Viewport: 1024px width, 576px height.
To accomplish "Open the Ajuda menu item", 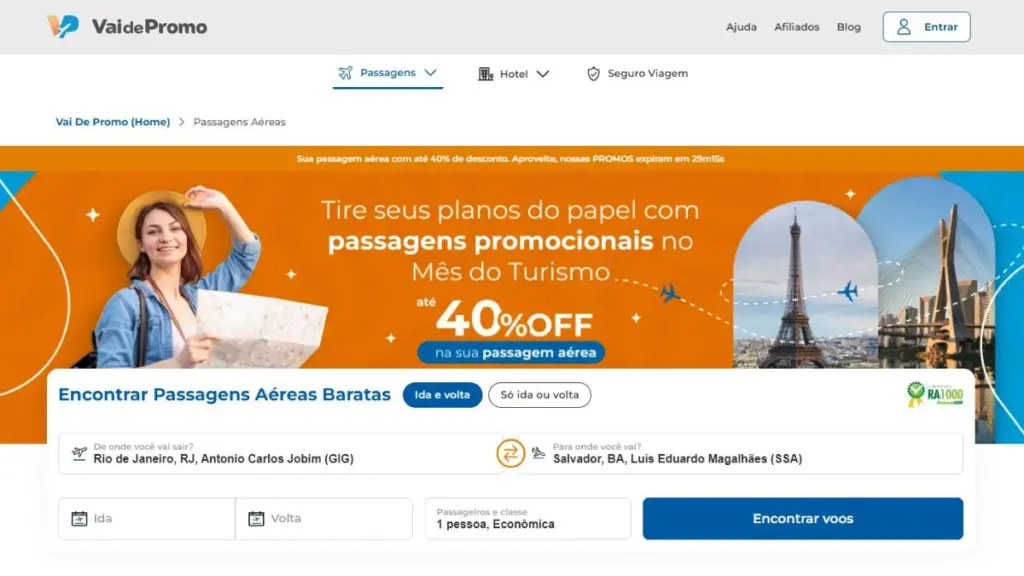I will tap(741, 27).
